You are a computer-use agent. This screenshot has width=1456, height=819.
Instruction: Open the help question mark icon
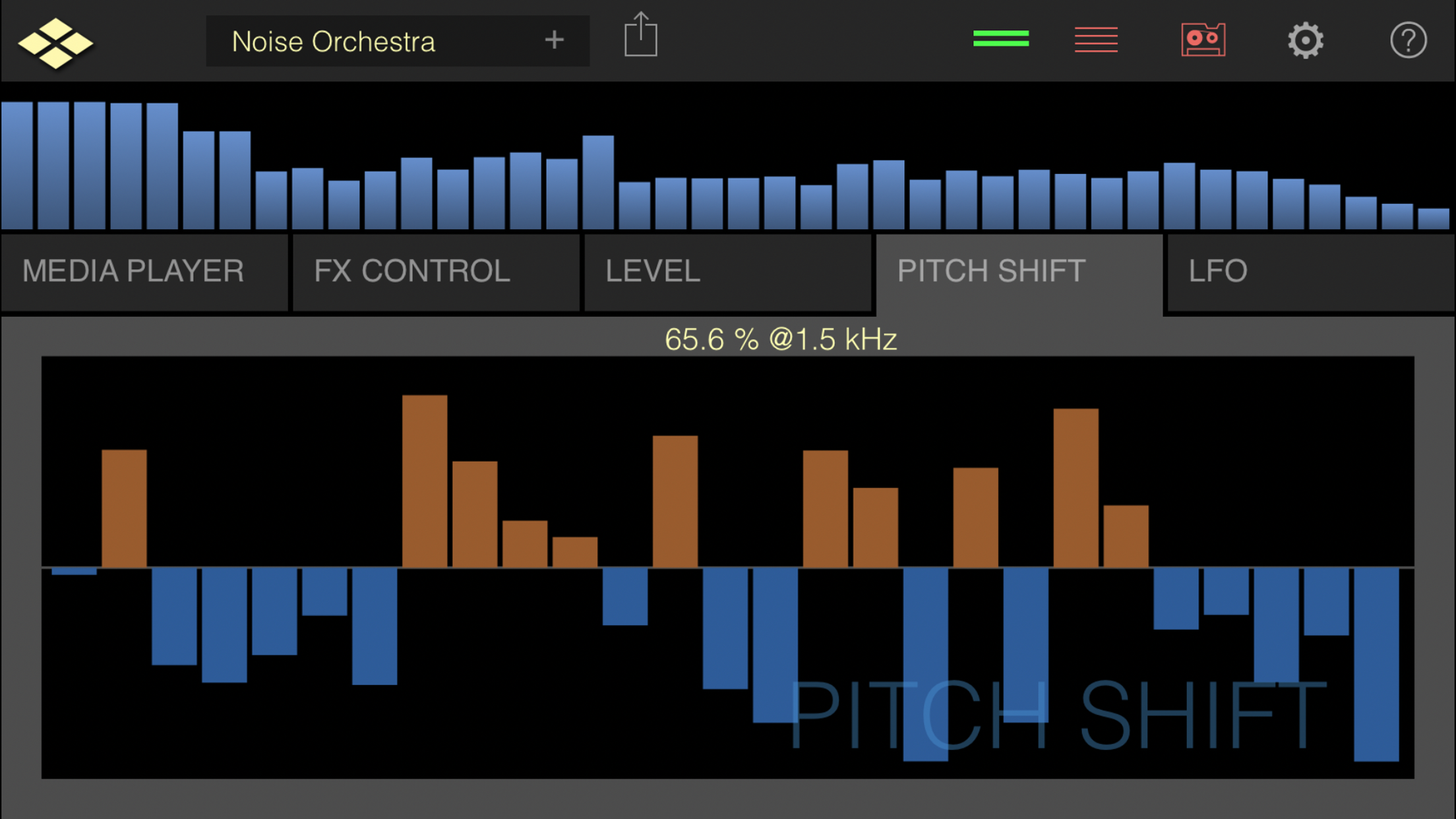(x=1408, y=41)
